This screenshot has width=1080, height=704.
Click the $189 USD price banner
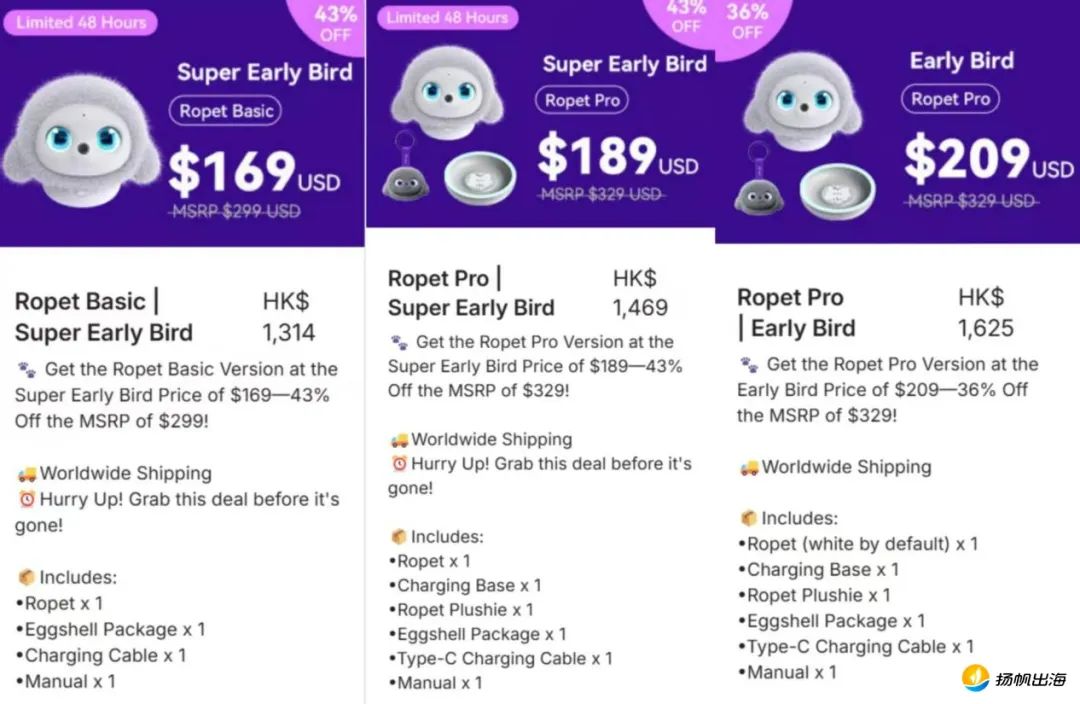click(x=617, y=156)
